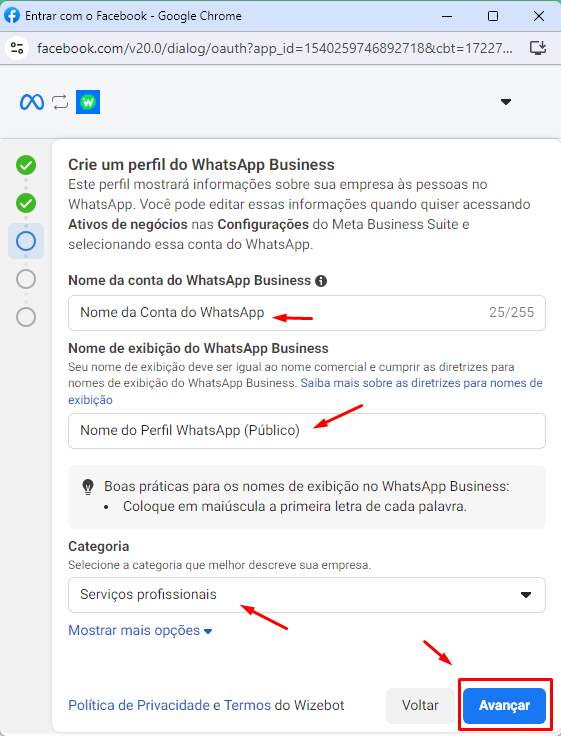Viewport: 561px width, 736px height.
Task: Open the account dropdown arrow in header
Action: click(x=506, y=102)
